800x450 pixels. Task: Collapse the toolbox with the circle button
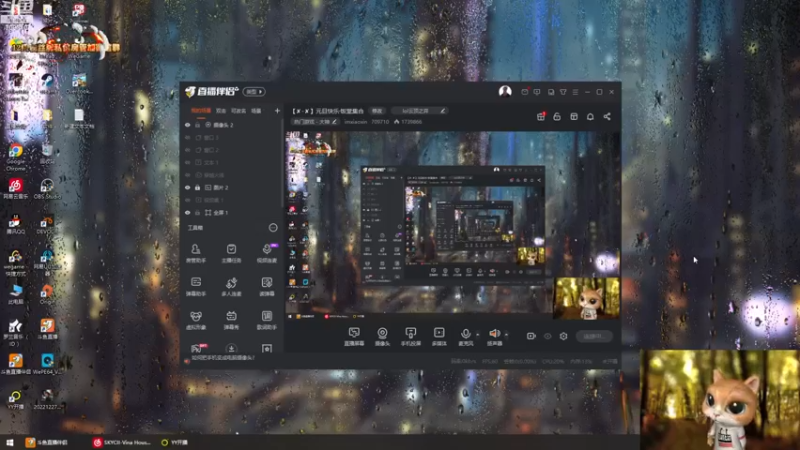tap(273, 228)
